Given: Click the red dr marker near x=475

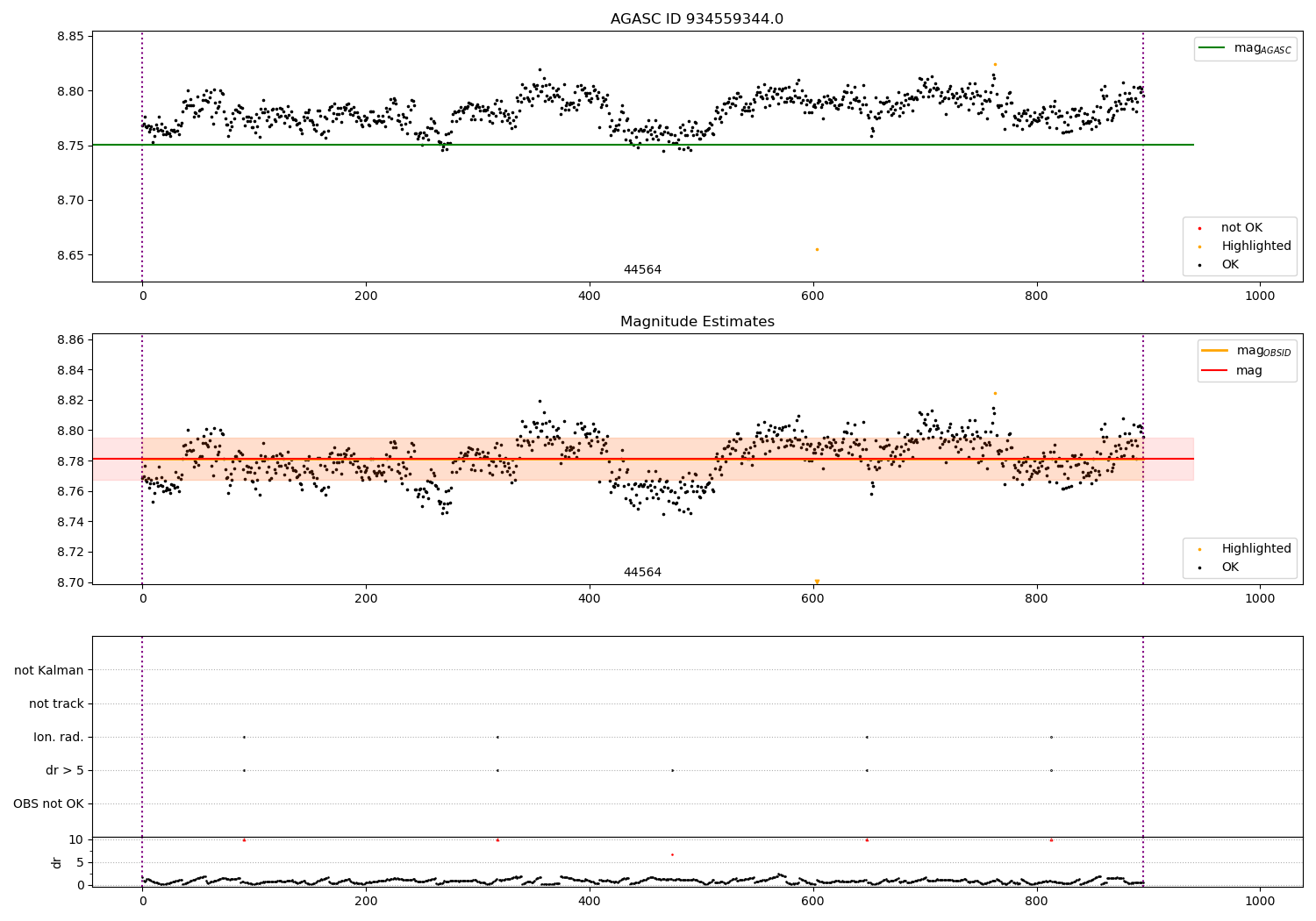Looking at the screenshot, I should click(x=672, y=854).
